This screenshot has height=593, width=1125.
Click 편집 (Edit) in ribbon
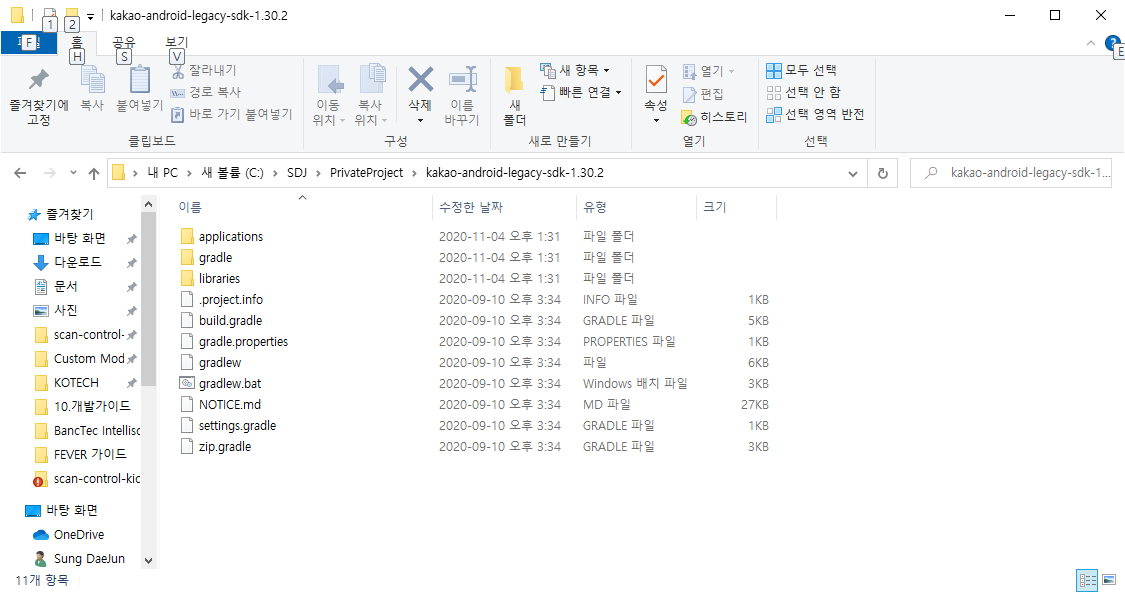click(703, 94)
